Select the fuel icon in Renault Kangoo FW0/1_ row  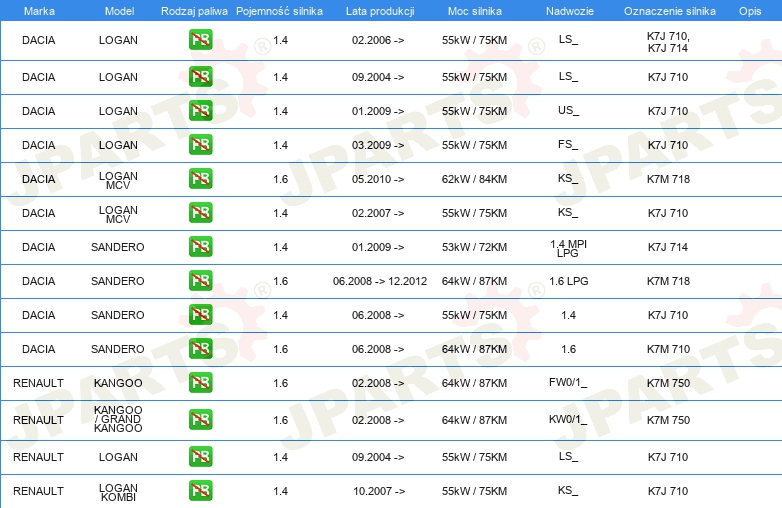click(x=200, y=383)
